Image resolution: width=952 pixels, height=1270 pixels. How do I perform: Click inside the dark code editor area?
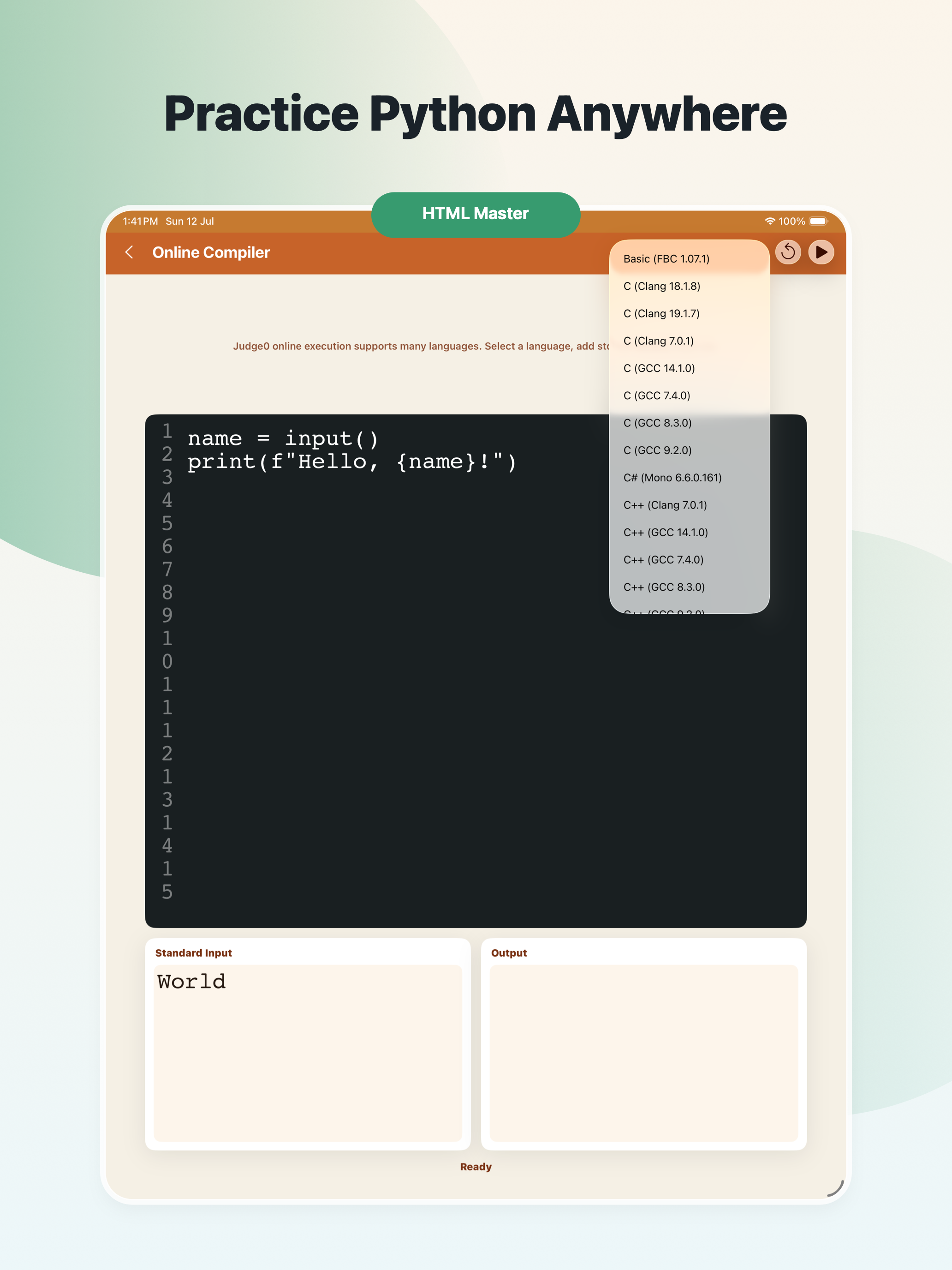click(476, 671)
